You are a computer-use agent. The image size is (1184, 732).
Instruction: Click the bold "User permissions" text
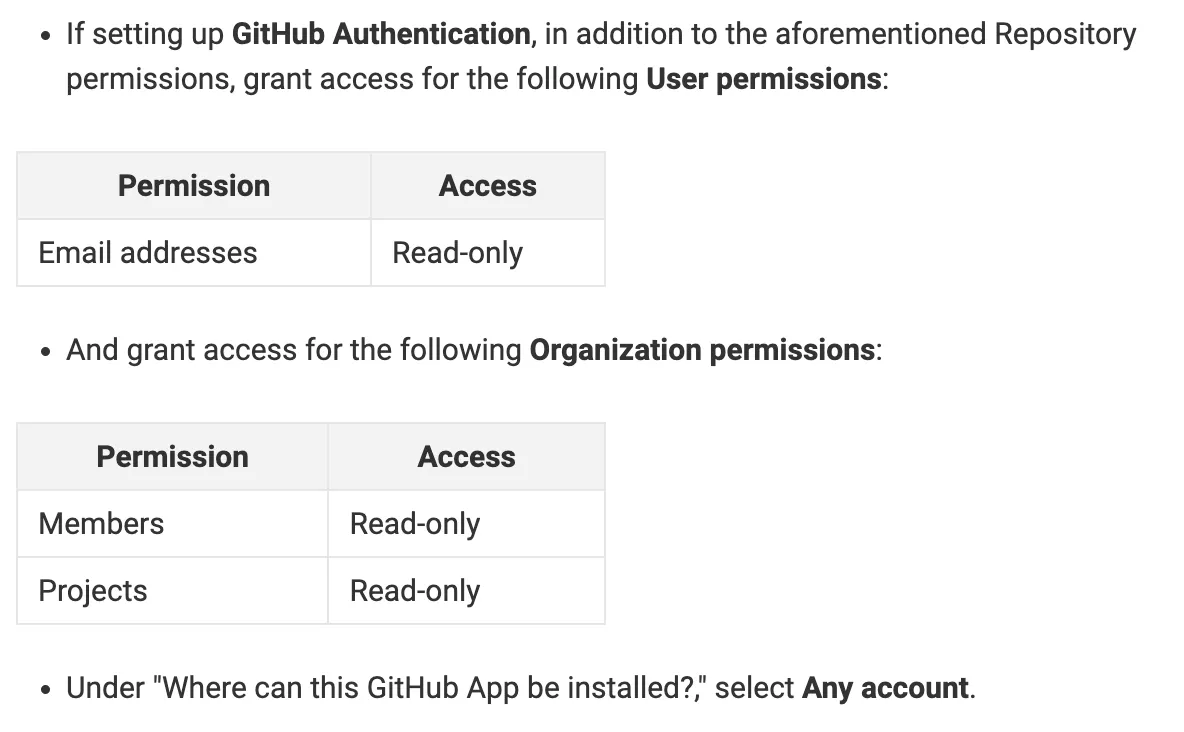point(765,78)
